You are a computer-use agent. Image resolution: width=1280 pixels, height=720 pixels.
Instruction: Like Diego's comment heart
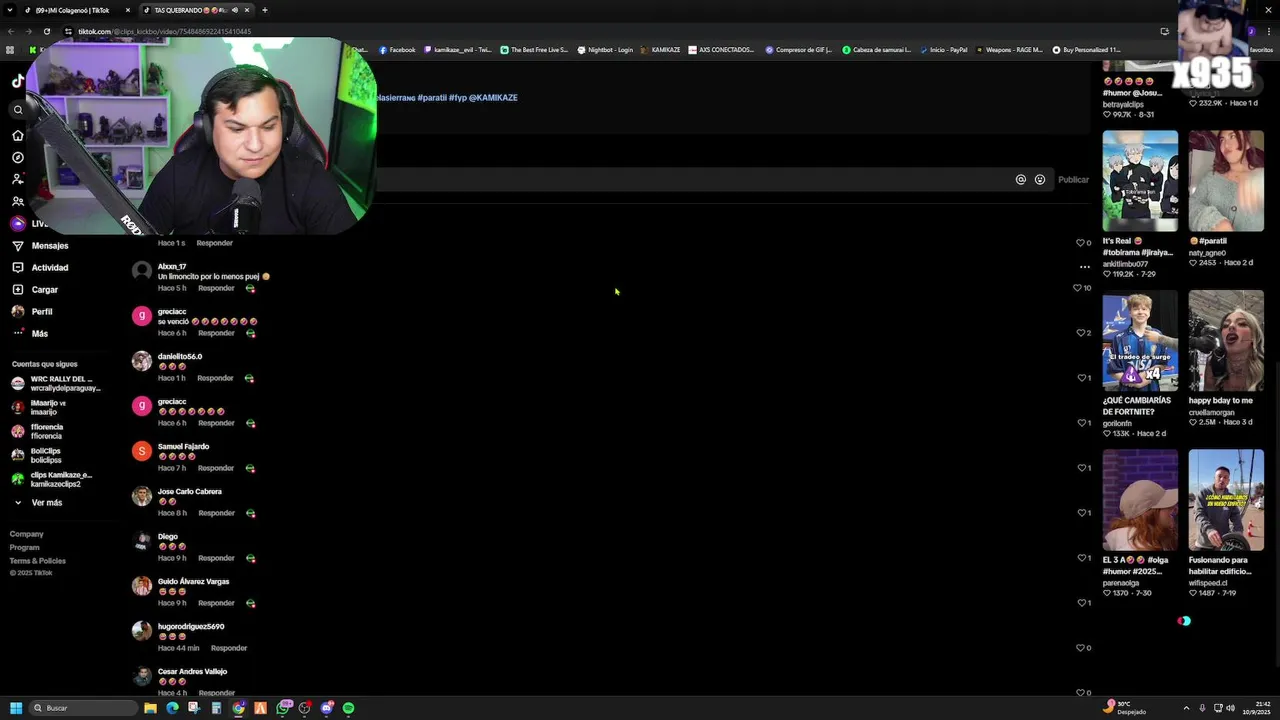point(1080,558)
